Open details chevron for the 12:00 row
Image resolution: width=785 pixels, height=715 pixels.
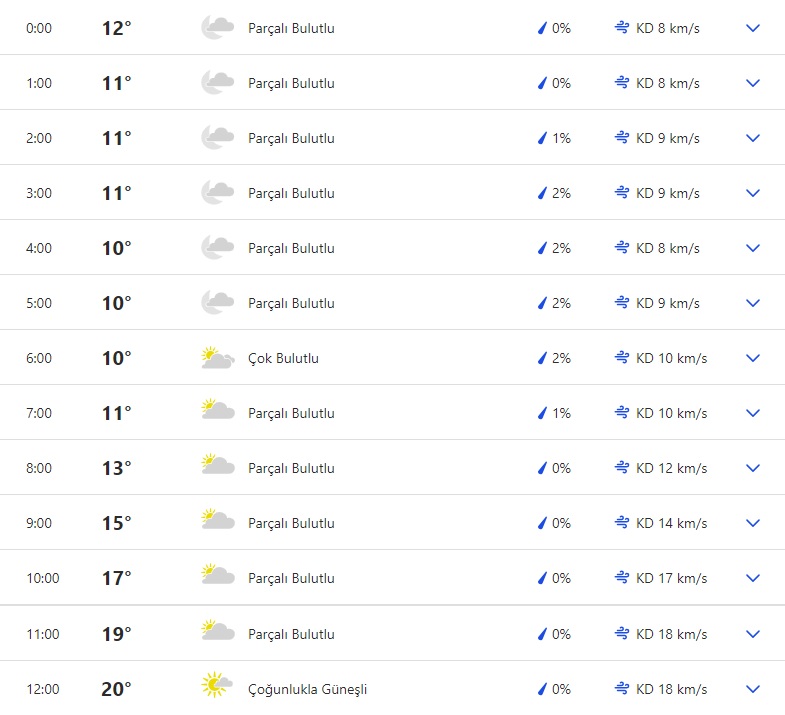tap(753, 688)
